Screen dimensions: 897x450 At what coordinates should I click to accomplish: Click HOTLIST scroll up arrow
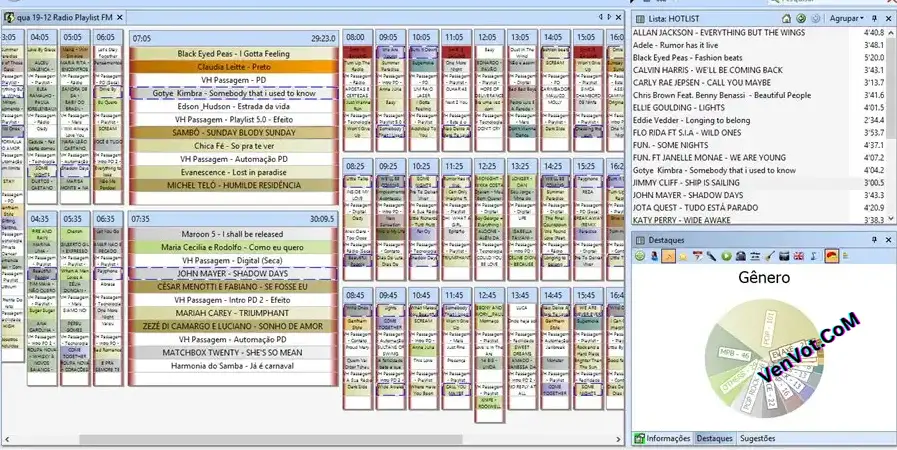click(890, 32)
